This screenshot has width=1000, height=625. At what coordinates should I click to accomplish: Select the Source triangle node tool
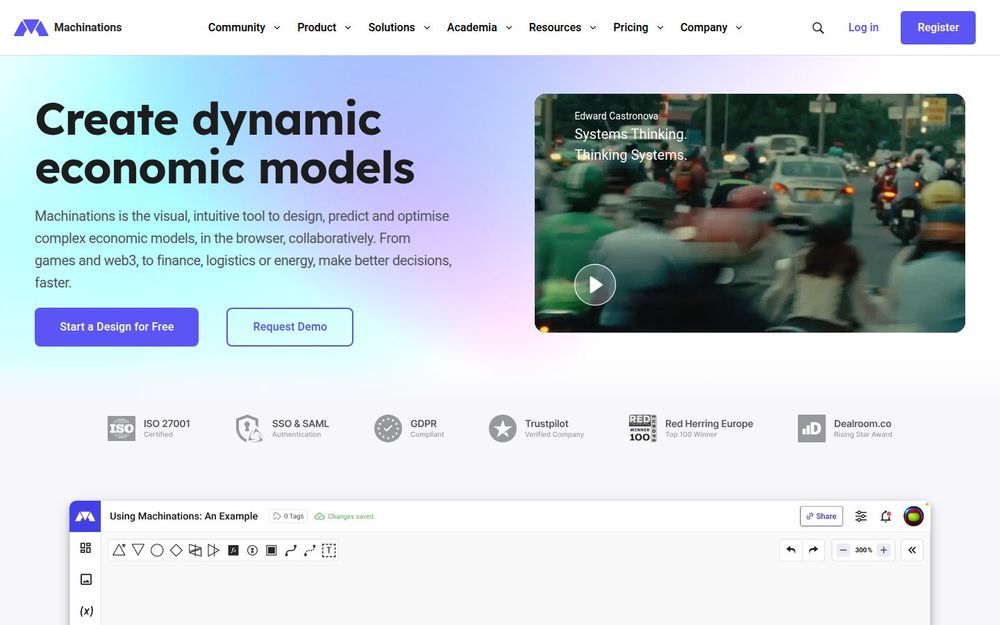pos(119,550)
